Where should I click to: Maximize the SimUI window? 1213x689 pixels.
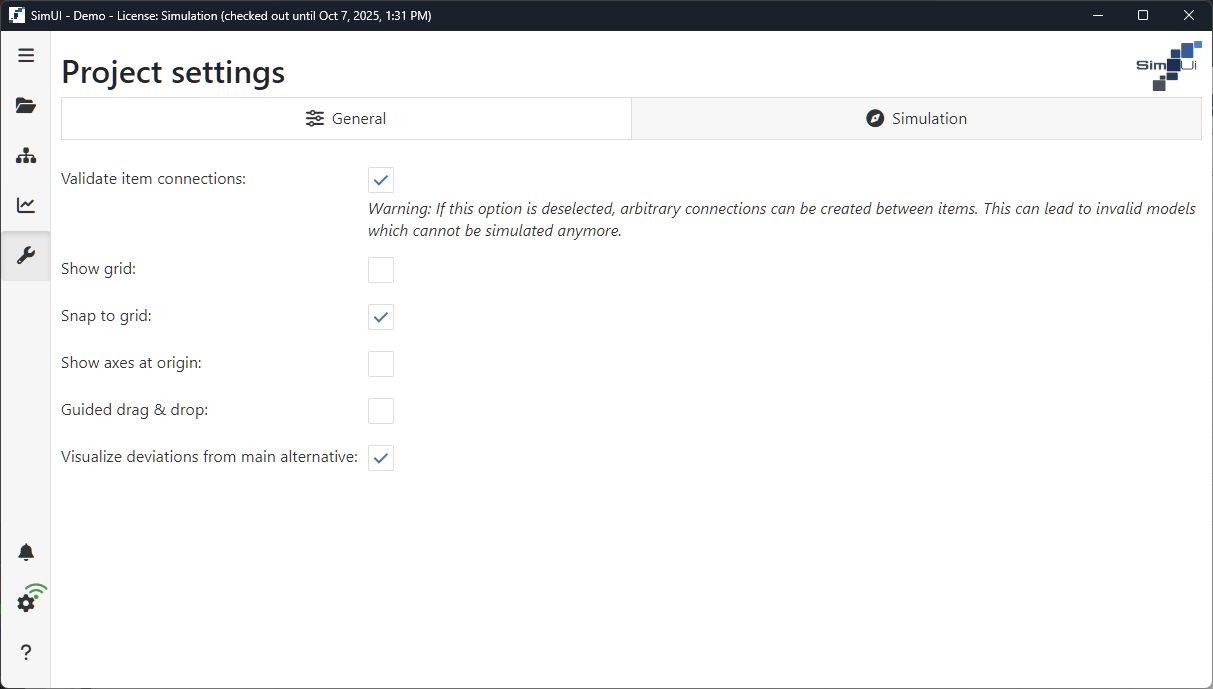tap(1143, 16)
